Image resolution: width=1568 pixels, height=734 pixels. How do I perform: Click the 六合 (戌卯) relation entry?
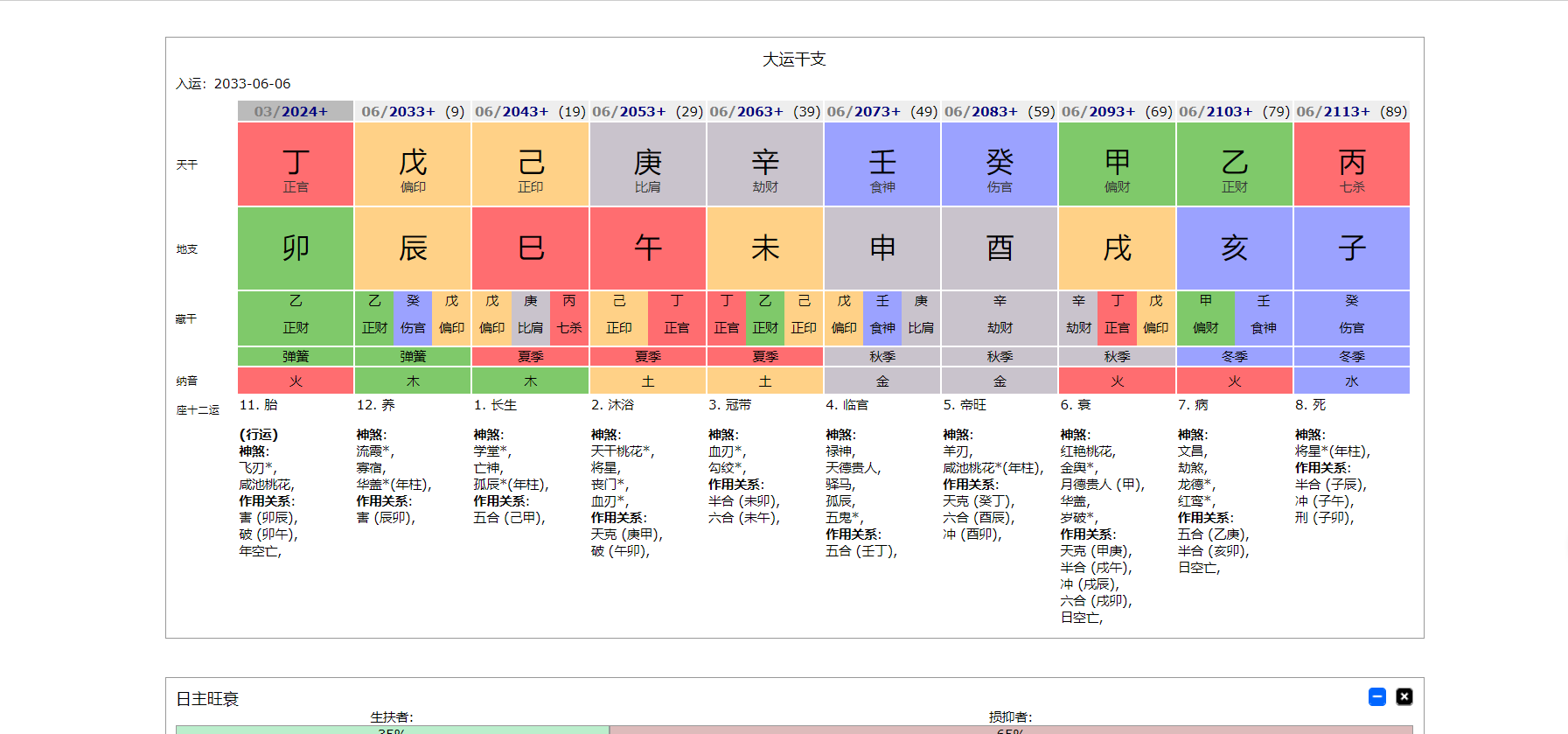tap(1097, 601)
